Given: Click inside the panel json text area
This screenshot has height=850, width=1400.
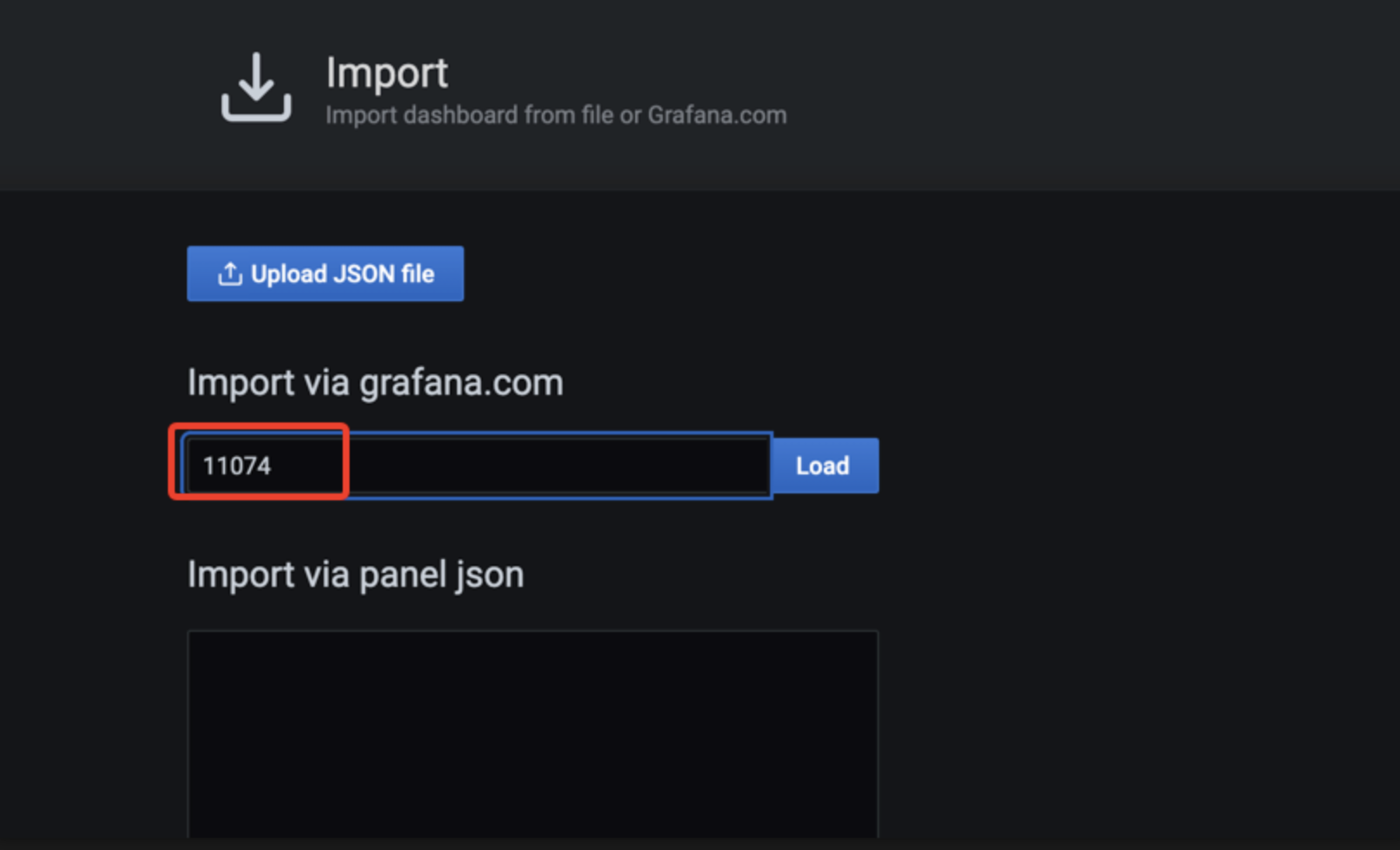Looking at the screenshot, I should (533, 734).
